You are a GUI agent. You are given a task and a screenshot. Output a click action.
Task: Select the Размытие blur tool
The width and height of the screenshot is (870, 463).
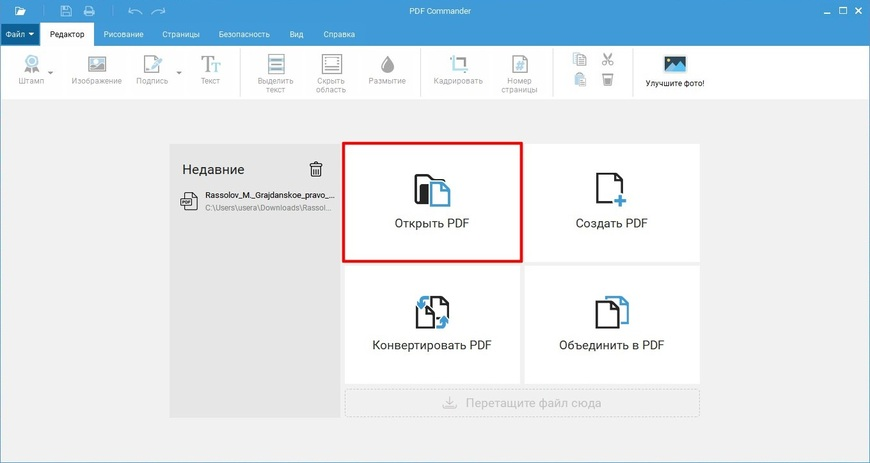coord(387,70)
